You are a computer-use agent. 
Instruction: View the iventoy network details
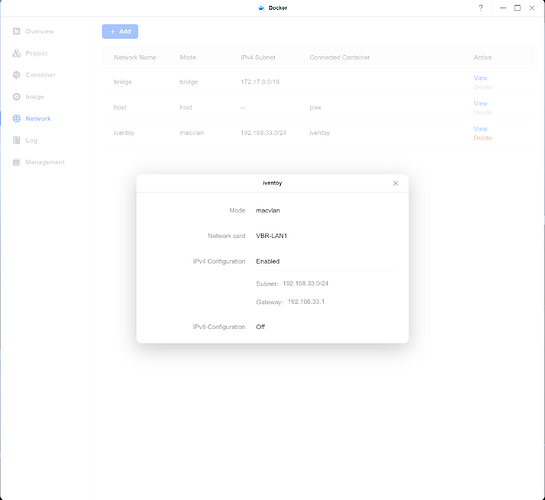tap(480, 129)
